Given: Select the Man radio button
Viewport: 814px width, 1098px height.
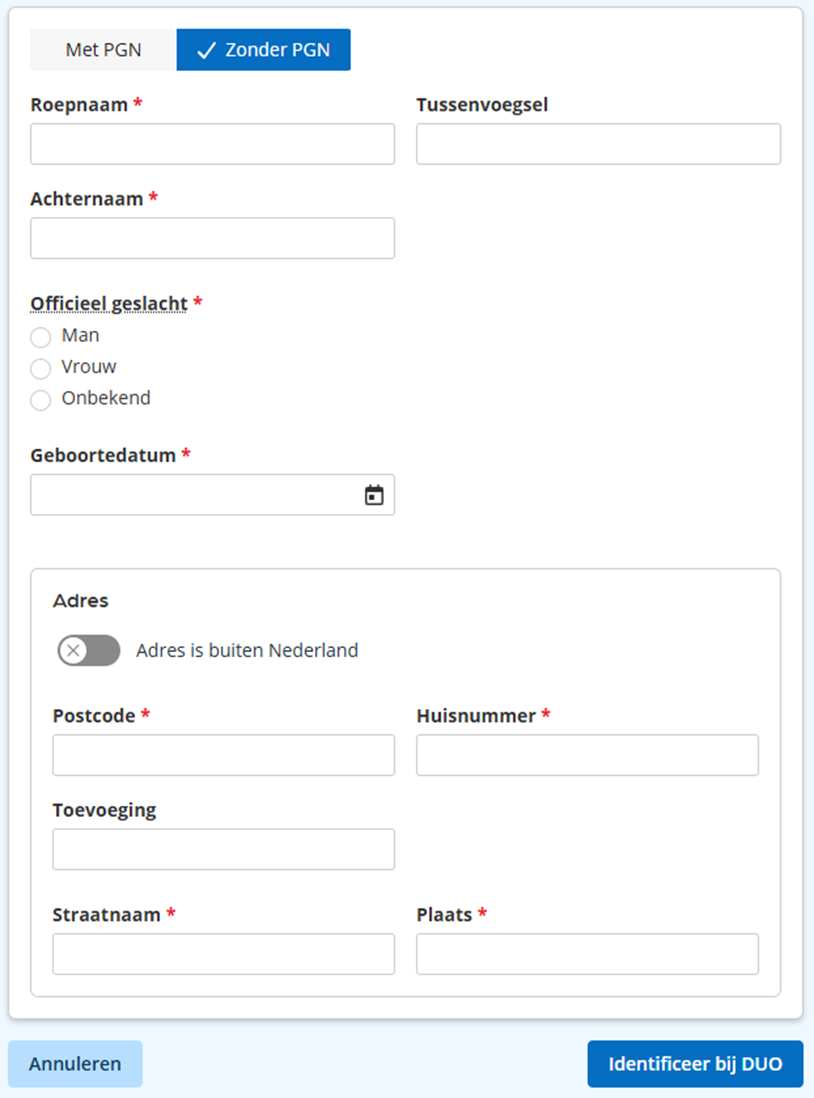Looking at the screenshot, I should (x=41, y=337).
